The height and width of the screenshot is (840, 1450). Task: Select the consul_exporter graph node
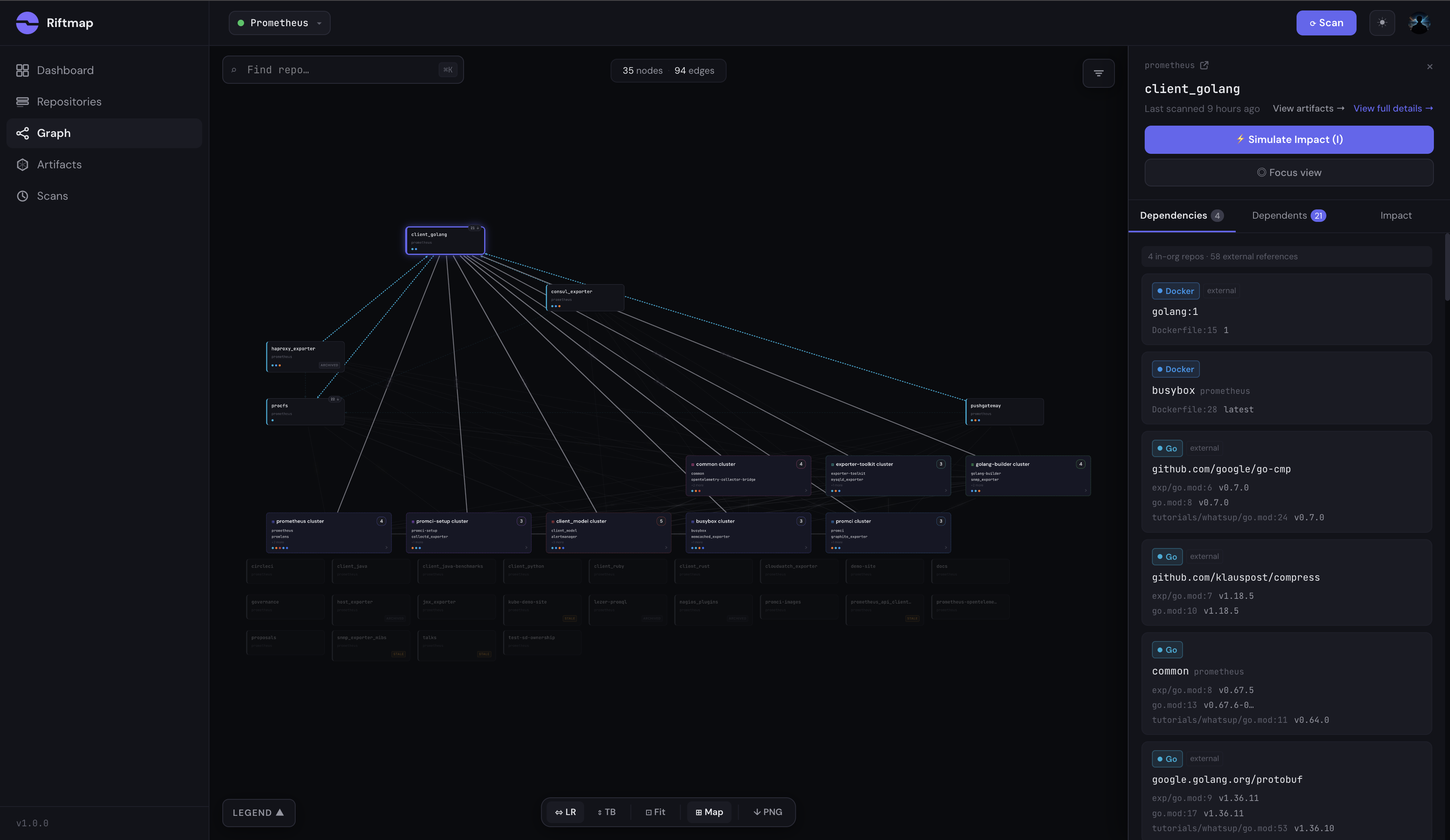coord(585,298)
